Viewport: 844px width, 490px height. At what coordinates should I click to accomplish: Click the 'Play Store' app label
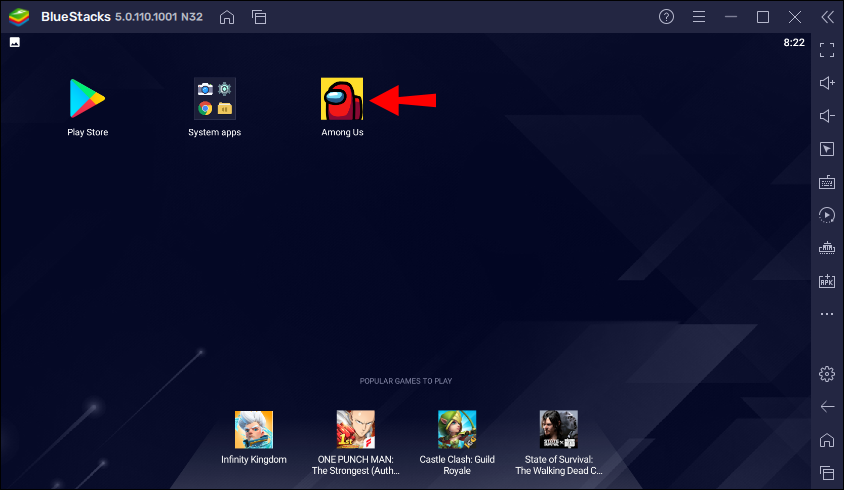[88, 132]
